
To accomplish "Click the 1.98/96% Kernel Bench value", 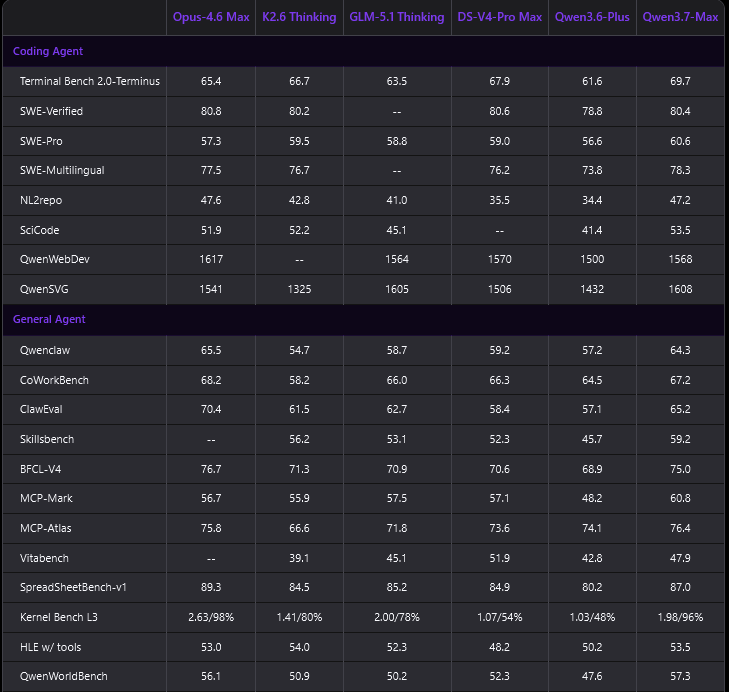I will coord(680,617).
